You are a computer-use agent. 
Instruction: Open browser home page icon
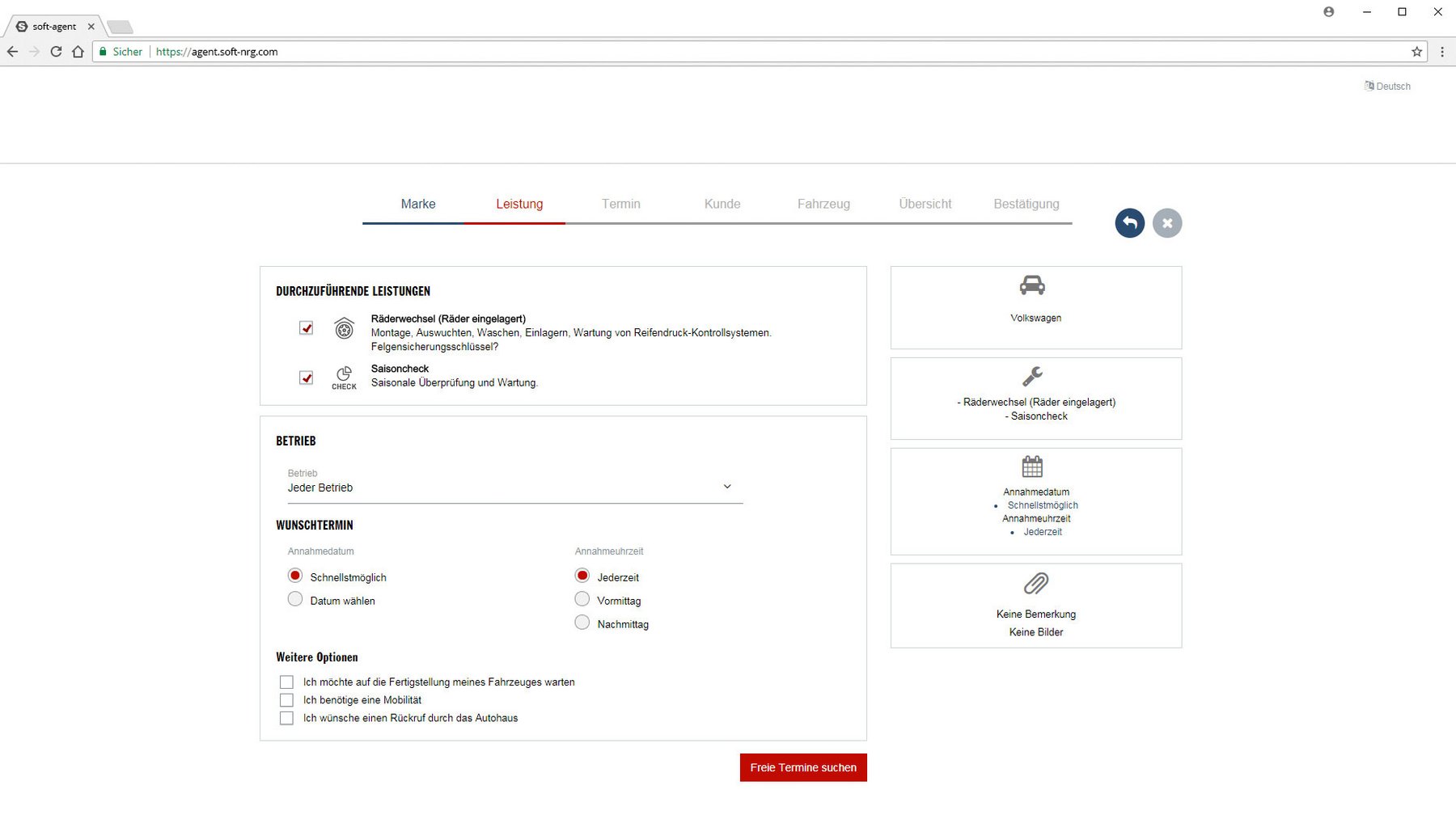(x=78, y=52)
